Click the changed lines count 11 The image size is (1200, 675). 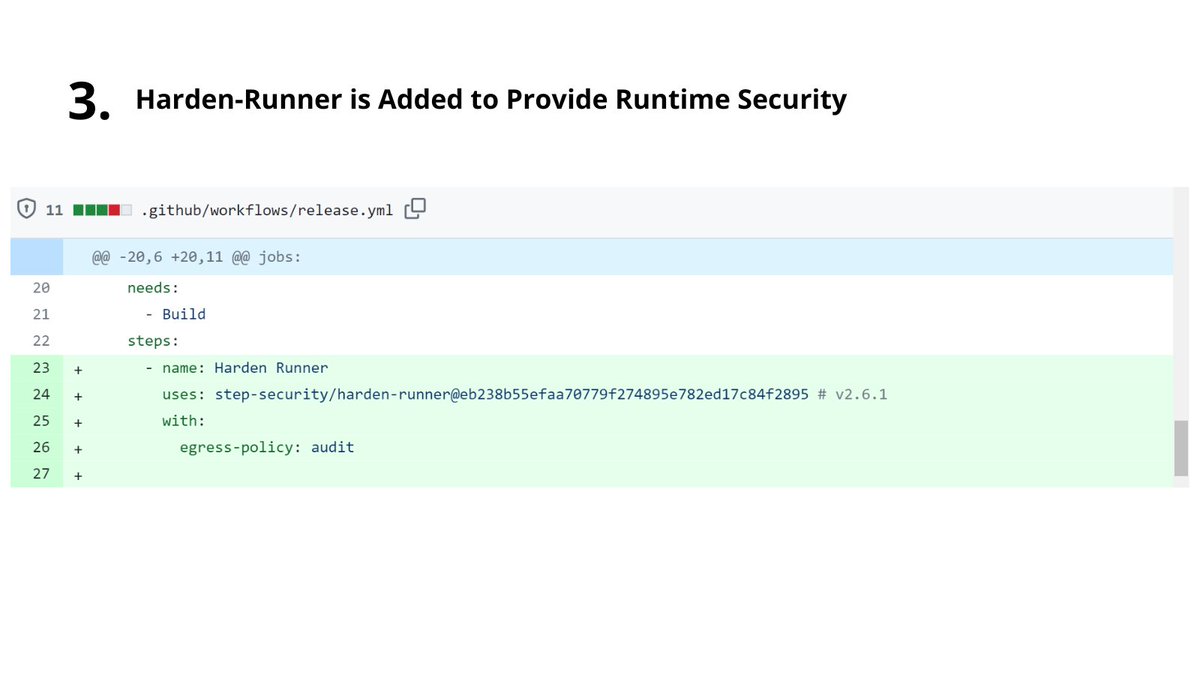pyautogui.click(x=54, y=210)
